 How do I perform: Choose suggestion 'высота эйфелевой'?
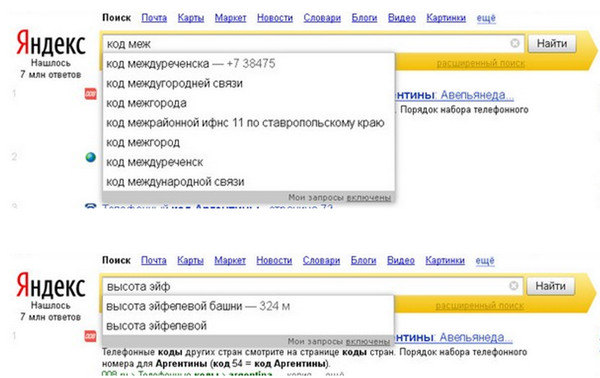(248, 326)
